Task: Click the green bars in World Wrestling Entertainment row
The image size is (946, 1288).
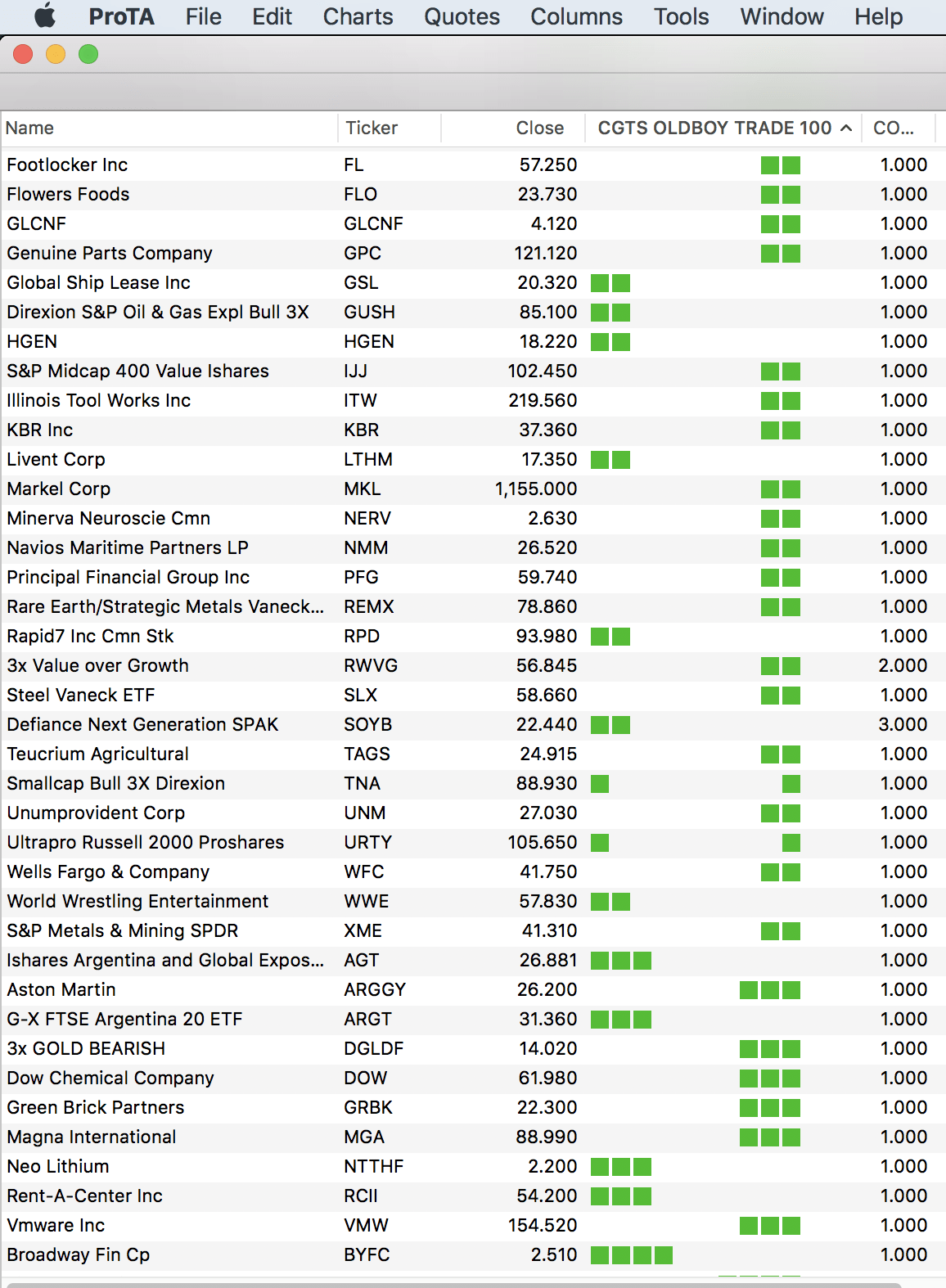Action: pos(610,902)
